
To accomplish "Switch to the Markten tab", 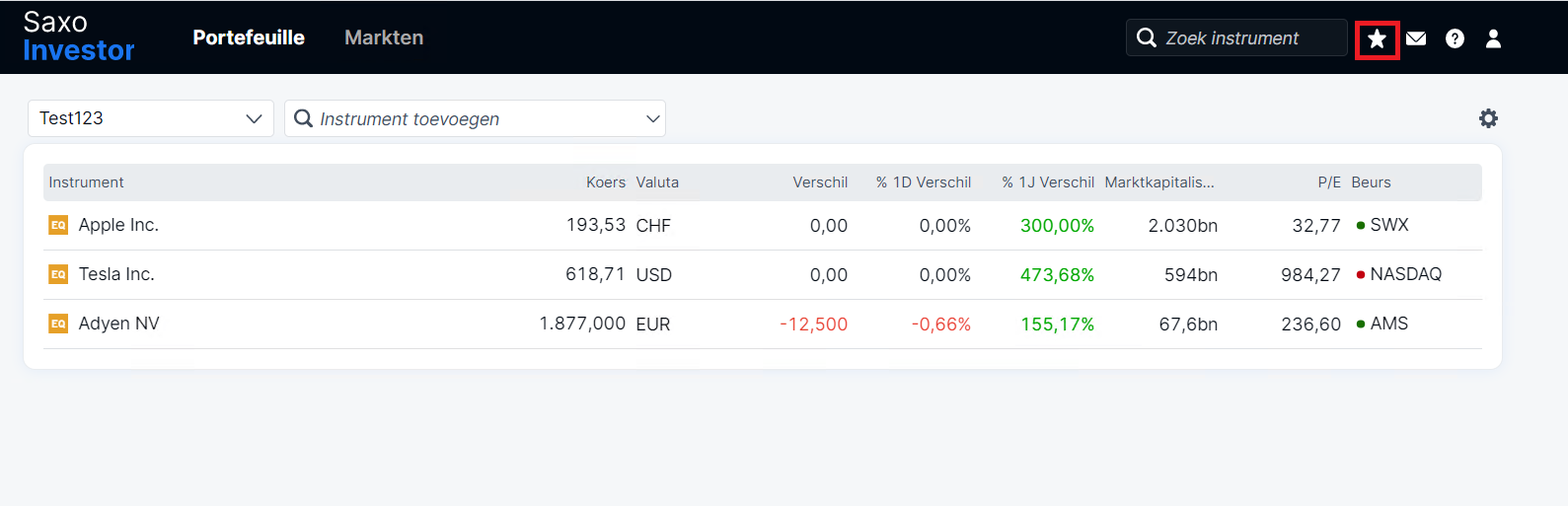I will point(384,37).
